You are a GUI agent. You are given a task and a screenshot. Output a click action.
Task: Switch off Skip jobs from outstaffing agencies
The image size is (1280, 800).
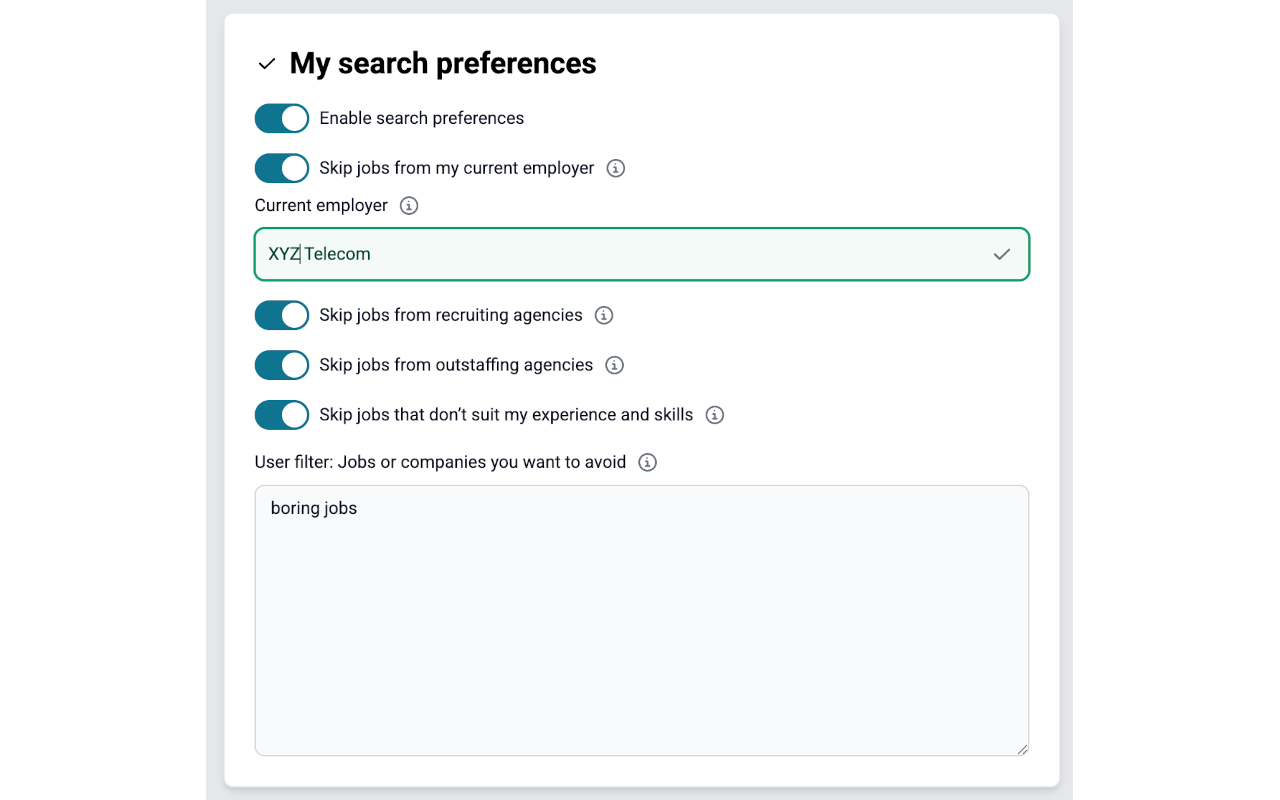point(282,365)
